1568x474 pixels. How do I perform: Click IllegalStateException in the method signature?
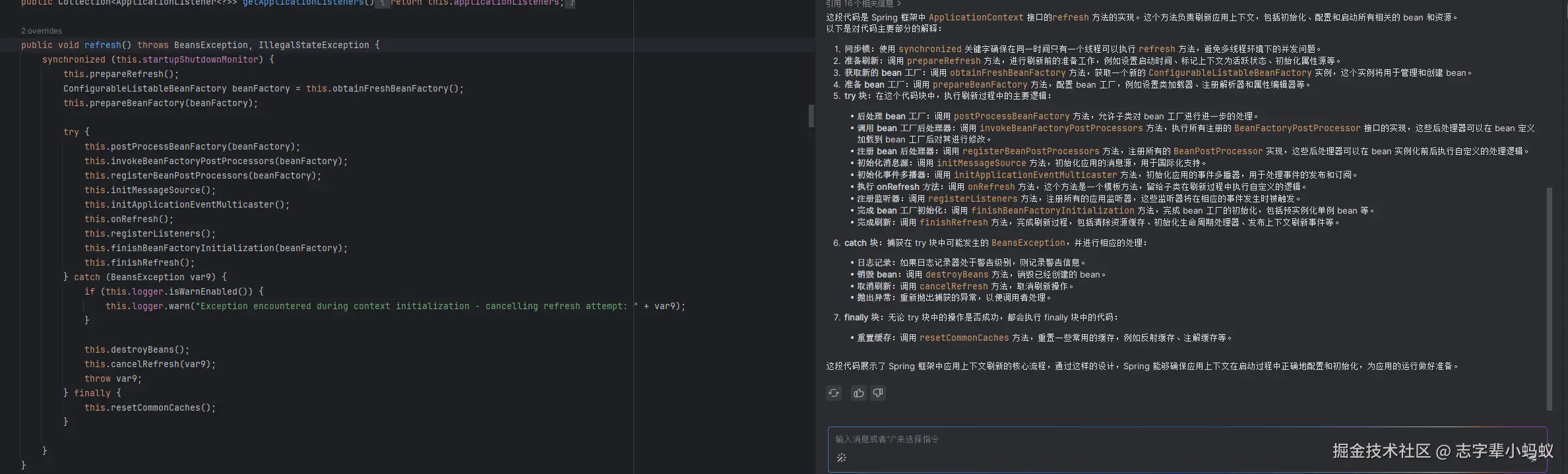314,45
